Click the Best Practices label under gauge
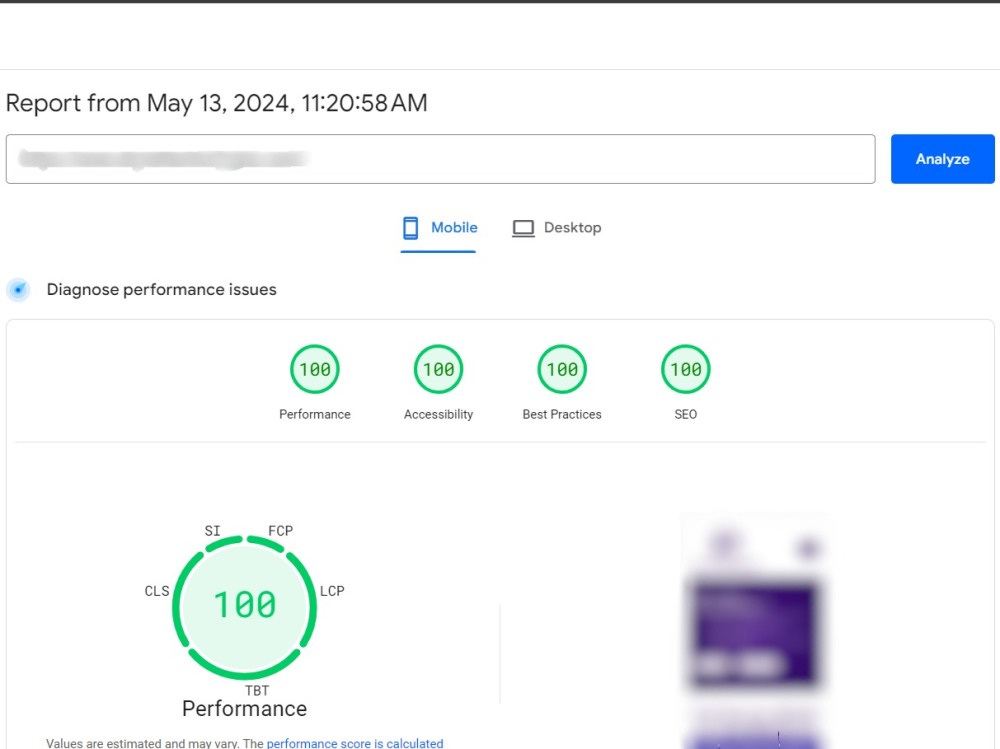1000x749 pixels. 562,414
